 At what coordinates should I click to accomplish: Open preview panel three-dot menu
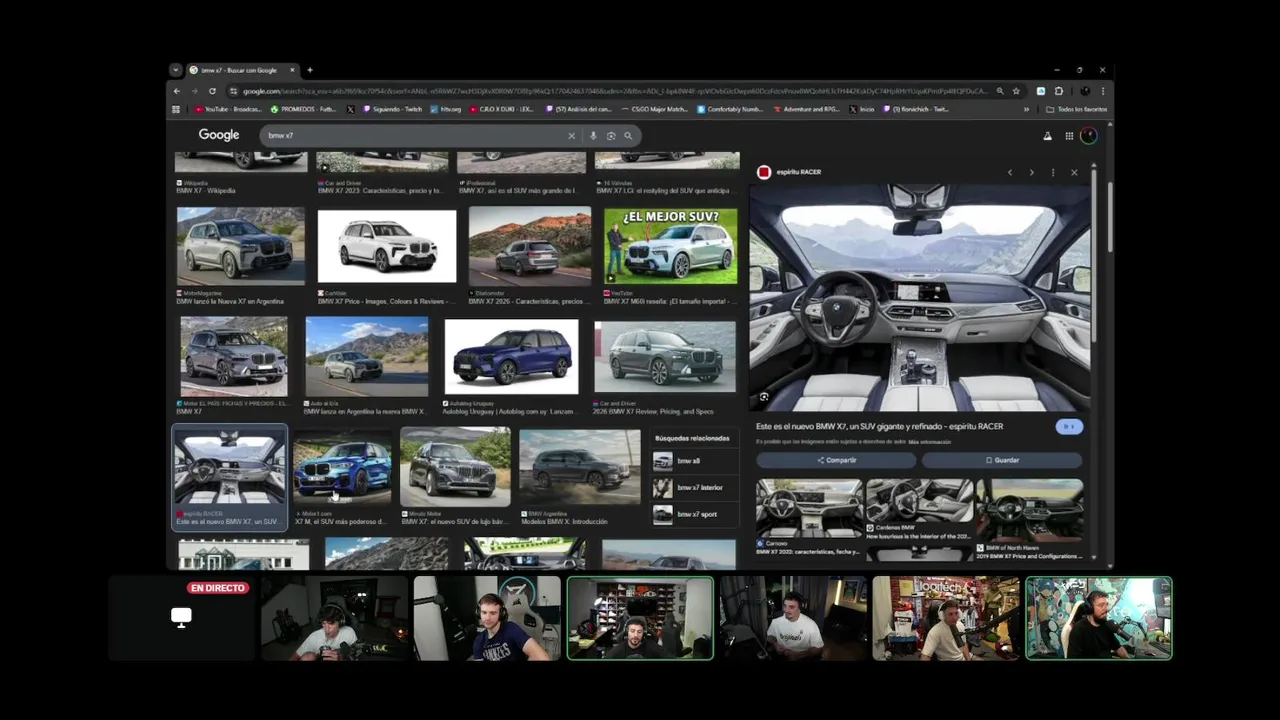click(x=1053, y=172)
